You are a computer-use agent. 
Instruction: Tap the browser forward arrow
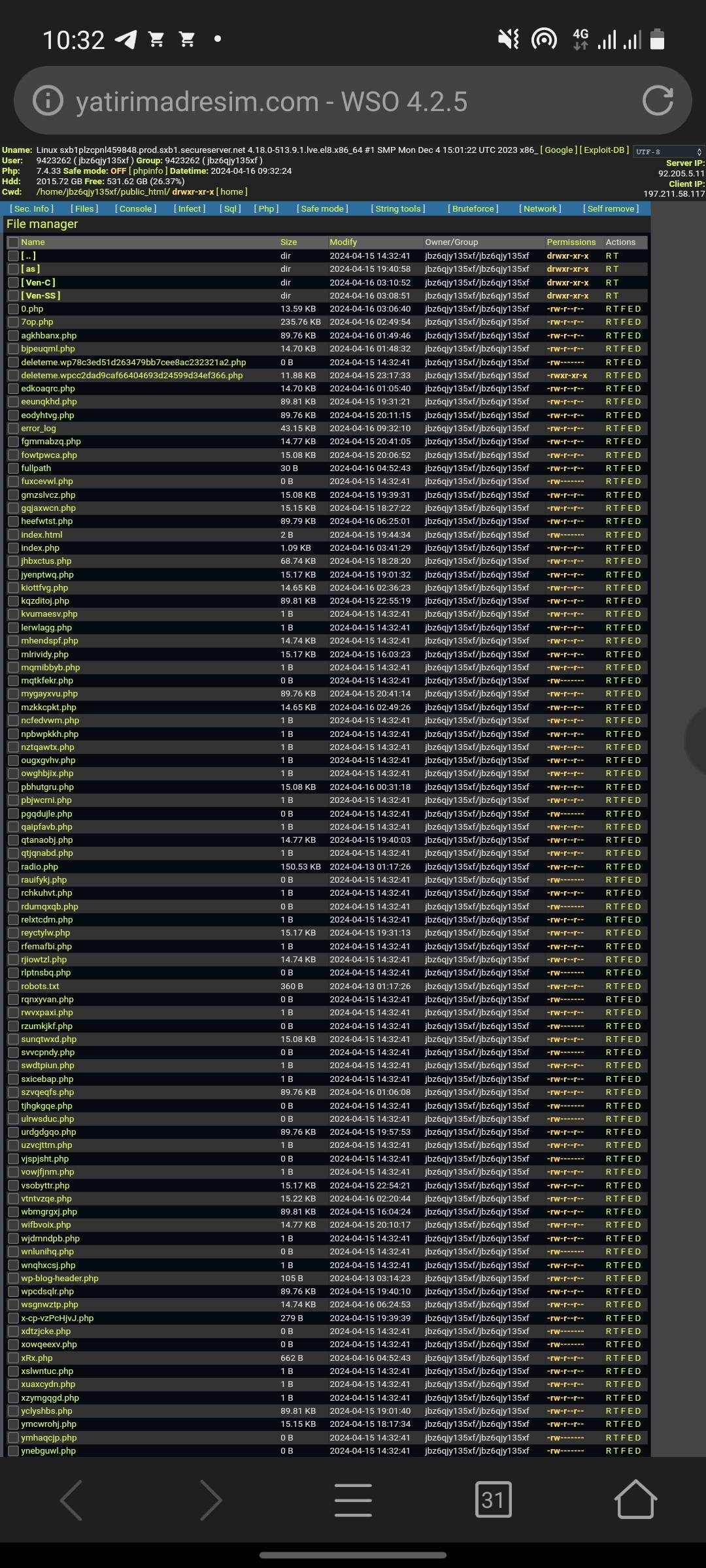point(211,1500)
